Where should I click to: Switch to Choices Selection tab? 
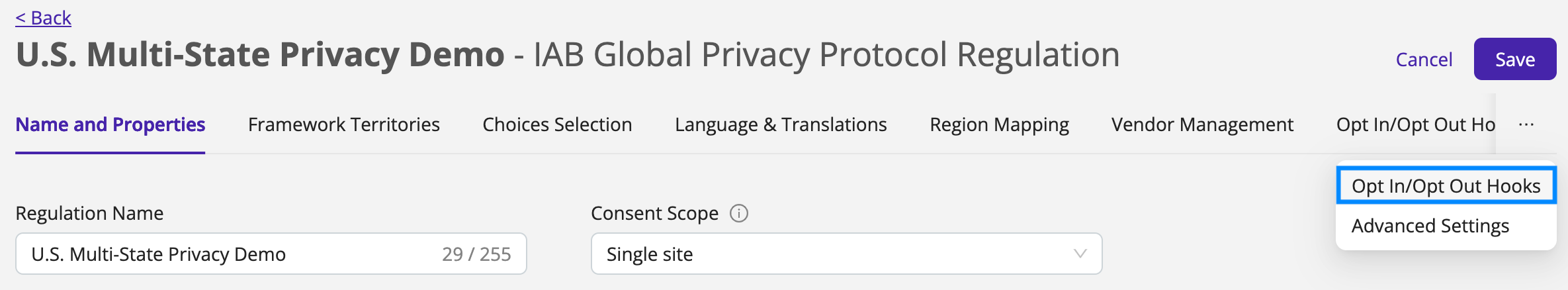click(557, 124)
